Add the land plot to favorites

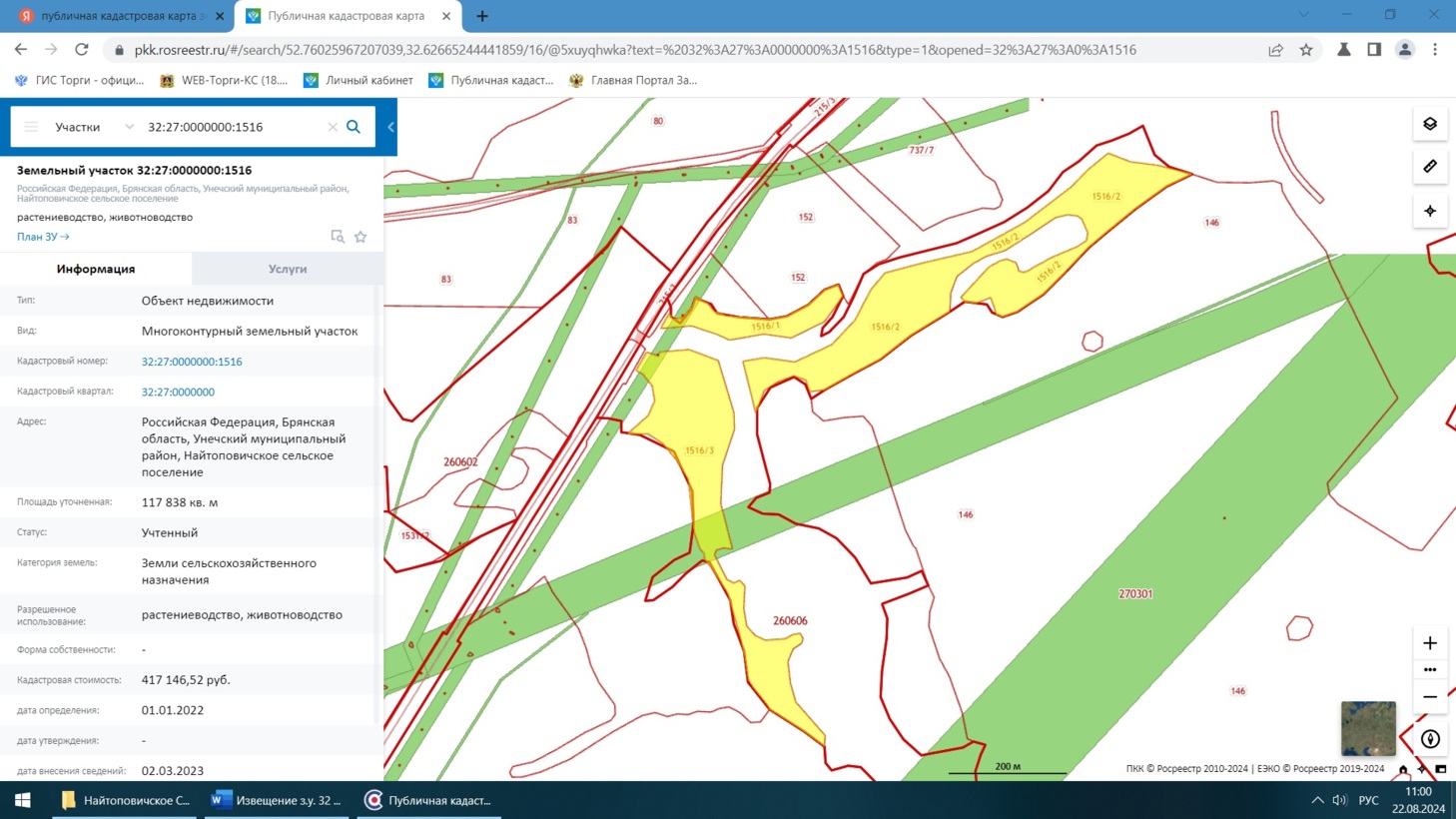pyautogui.click(x=361, y=237)
